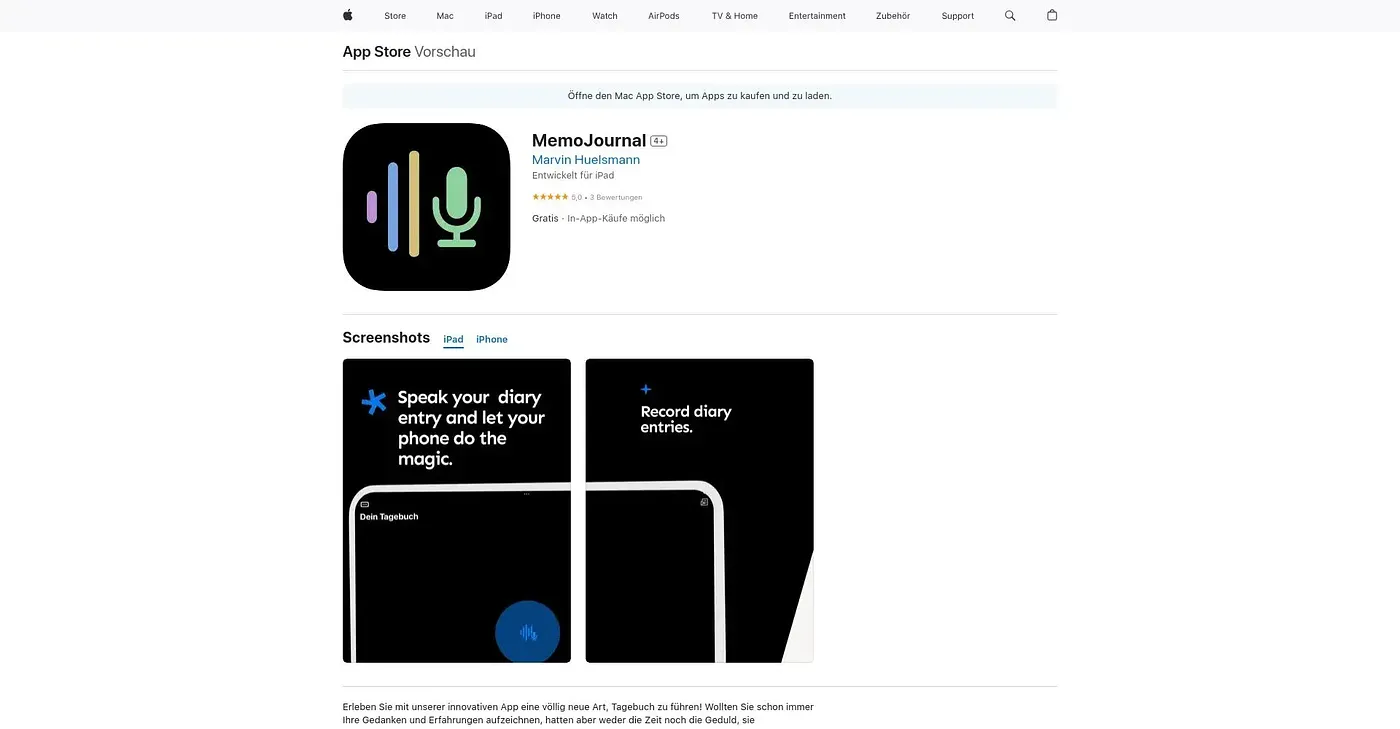The image size is (1400, 729).
Task: Open the Support menu item
Action: click(x=958, y=16)
